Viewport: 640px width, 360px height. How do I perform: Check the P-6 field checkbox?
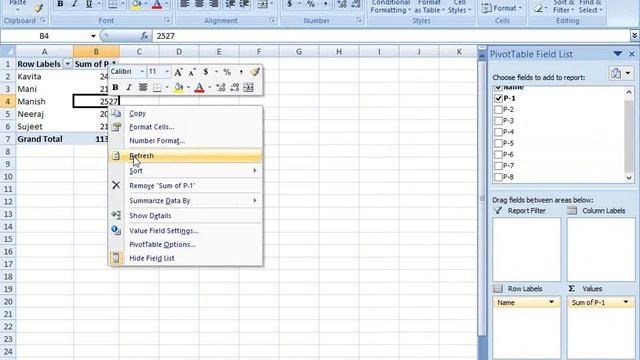point(498,155)
